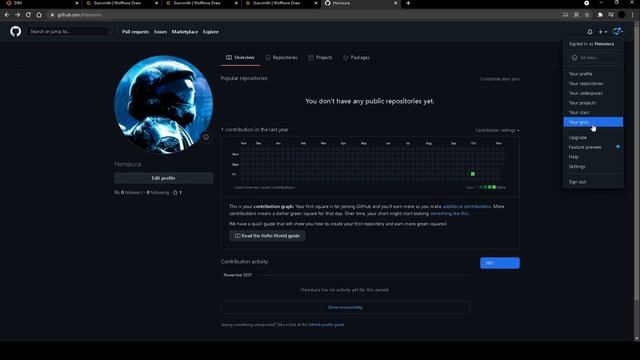The height and width of the screenshot is (360, 640).
Task: Click the site lock icon in address bar
Action: pos(52,15)
